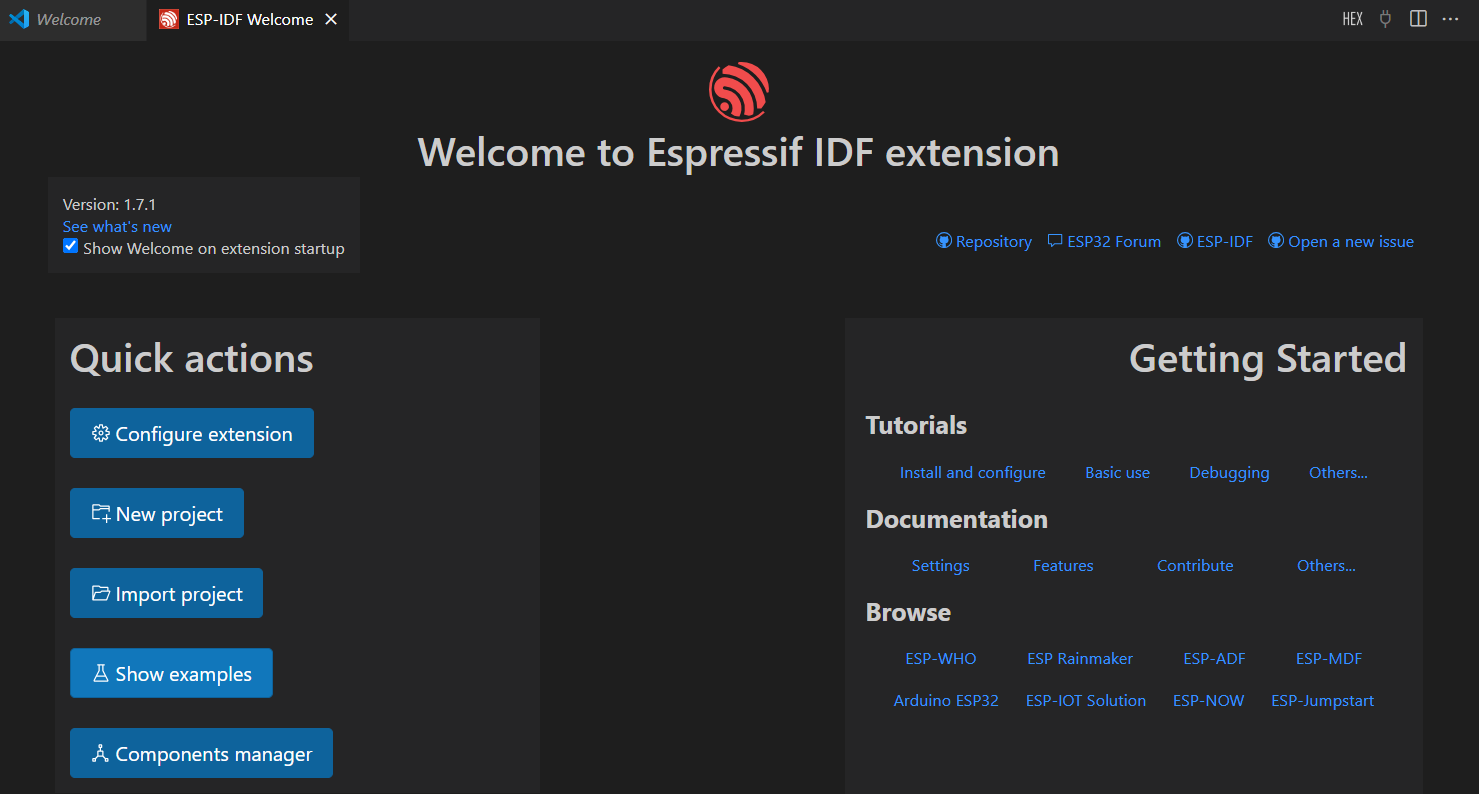Viewport: 1479px width, 794px height.
Task: Open the ESP-IDF GitHub link
Action: (1215, 241)
